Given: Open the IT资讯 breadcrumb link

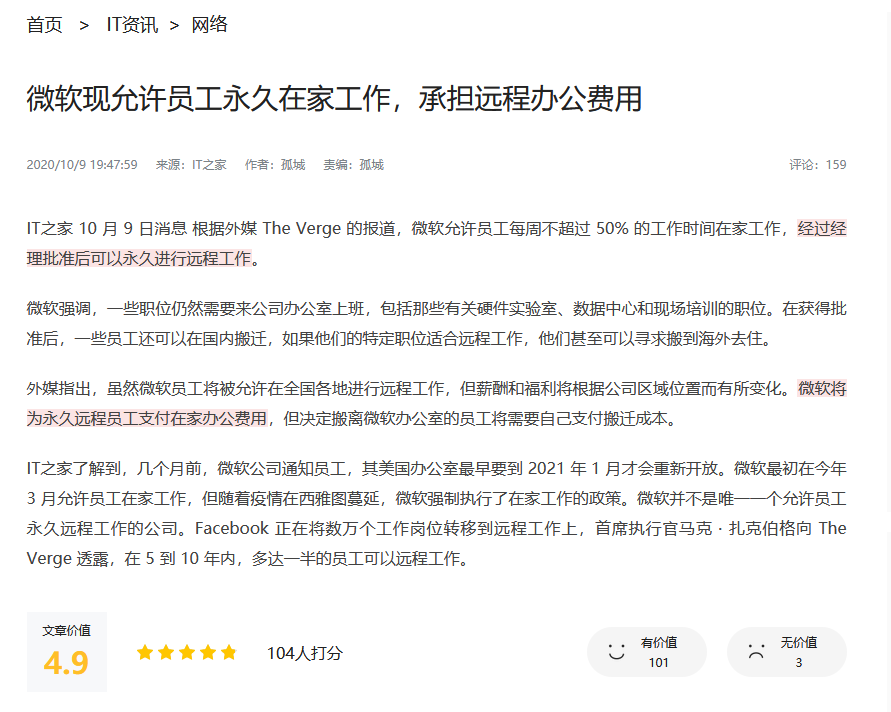Looking at the screenshot, I should [x=132, y=25].
